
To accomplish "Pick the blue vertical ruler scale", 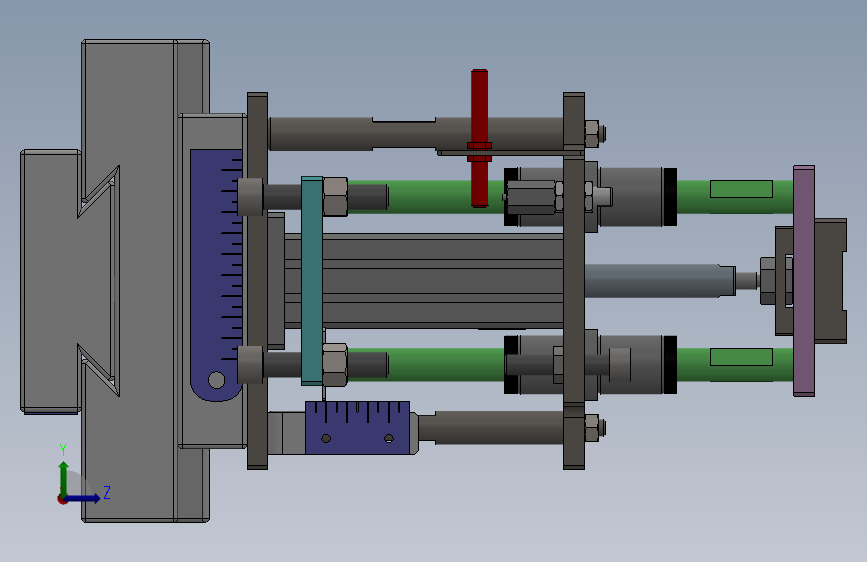I will (x=216, y=274).
